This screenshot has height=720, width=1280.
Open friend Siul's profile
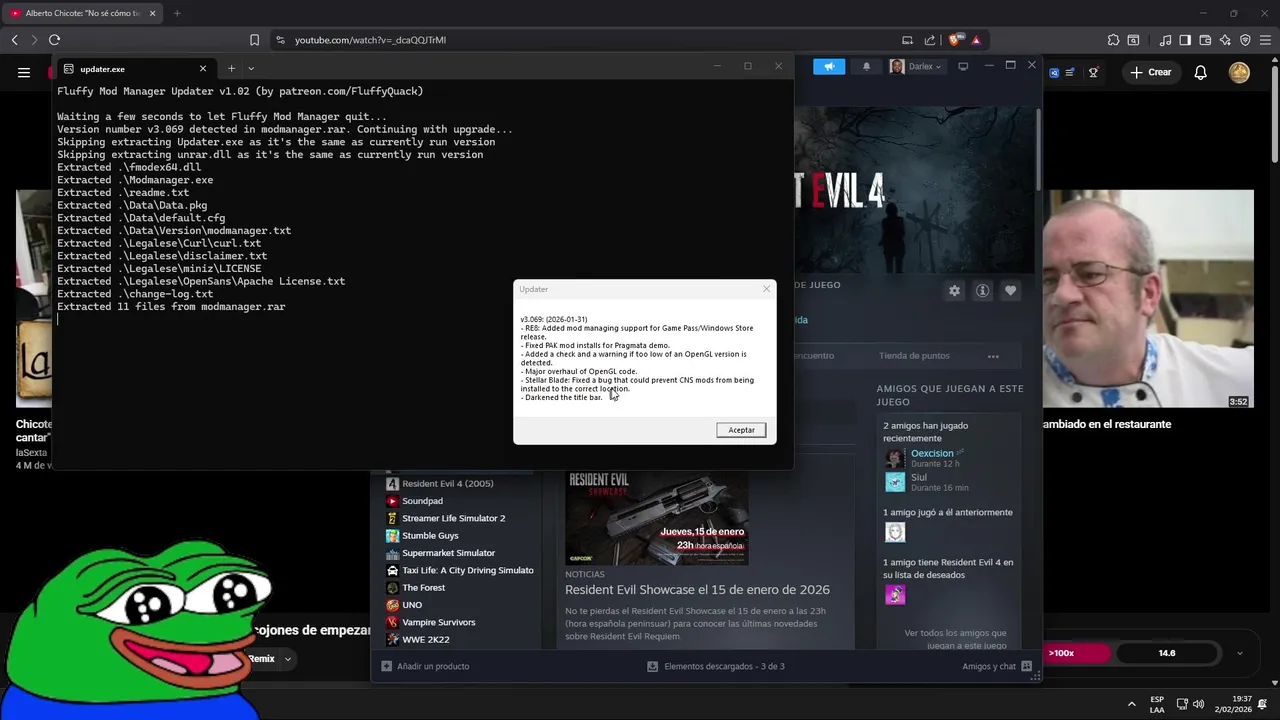(919, 478)
